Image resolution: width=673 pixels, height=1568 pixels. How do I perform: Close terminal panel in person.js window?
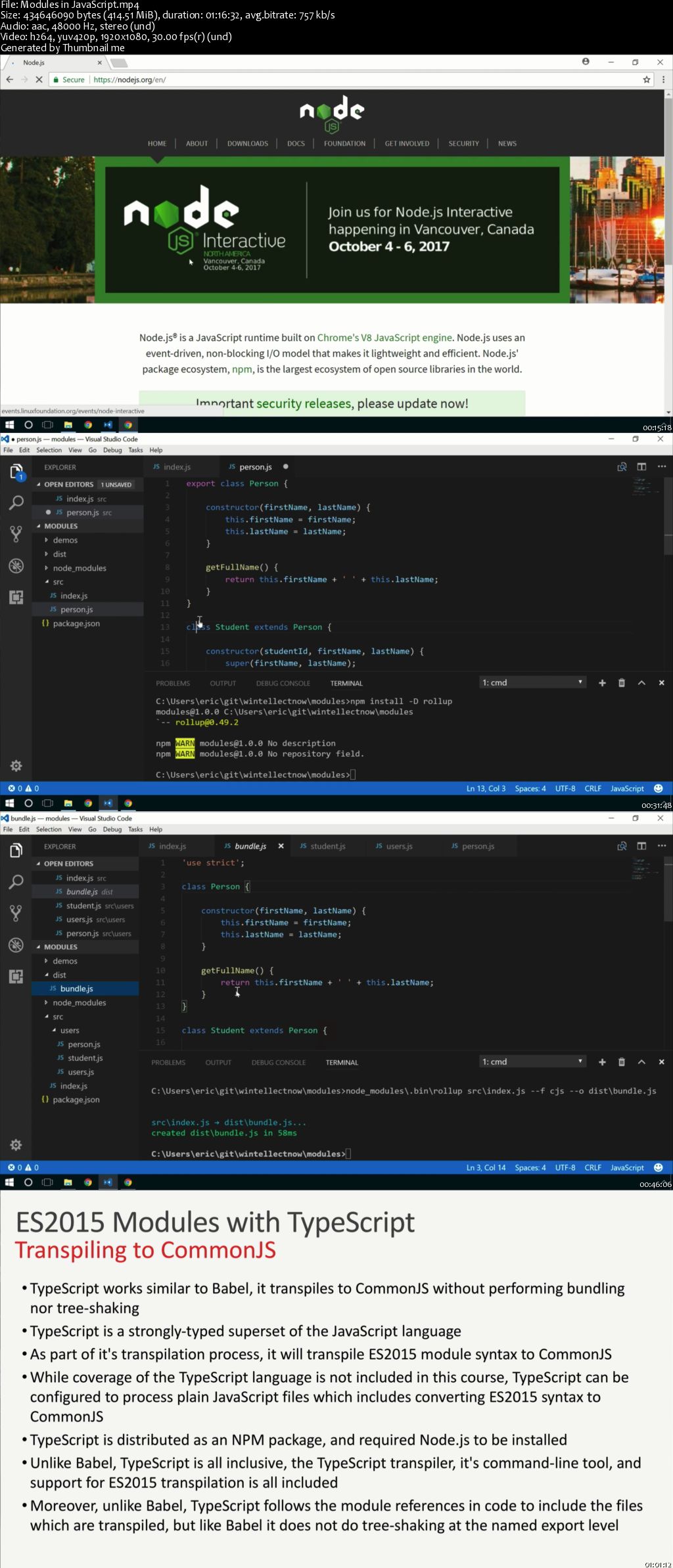click(x=662, y=683)
